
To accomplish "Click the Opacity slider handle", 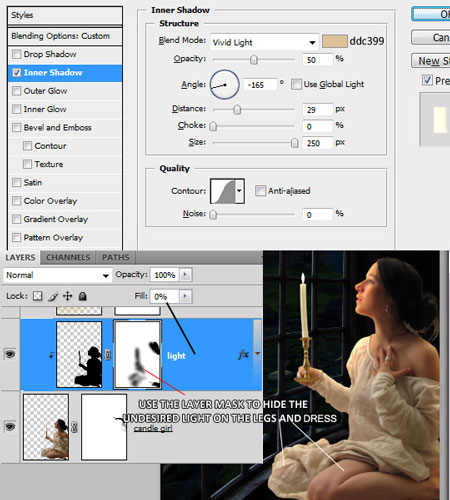I will [x=254, y=60].
